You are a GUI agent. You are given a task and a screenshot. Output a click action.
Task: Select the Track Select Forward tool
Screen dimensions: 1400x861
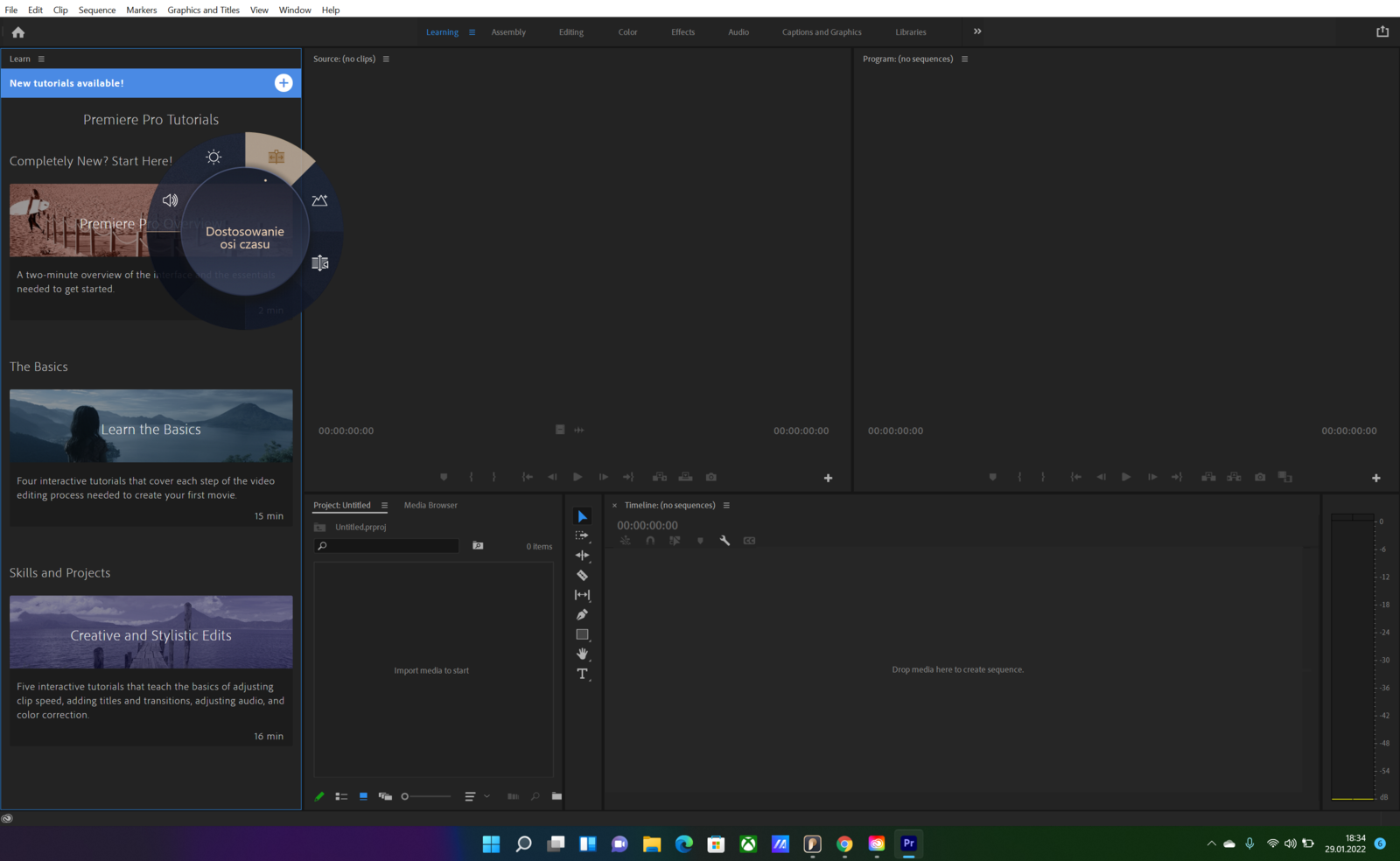[582, 535]
